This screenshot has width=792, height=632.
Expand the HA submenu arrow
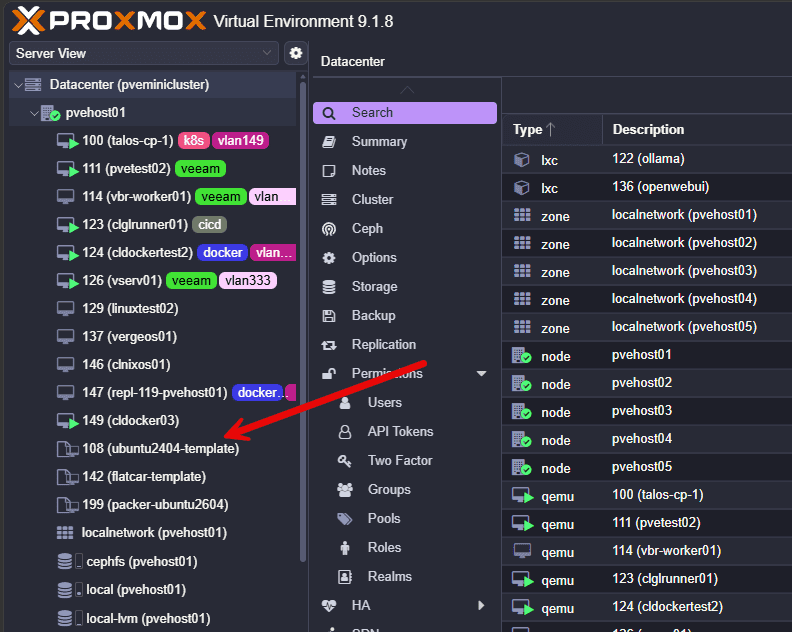click(481, 605)
